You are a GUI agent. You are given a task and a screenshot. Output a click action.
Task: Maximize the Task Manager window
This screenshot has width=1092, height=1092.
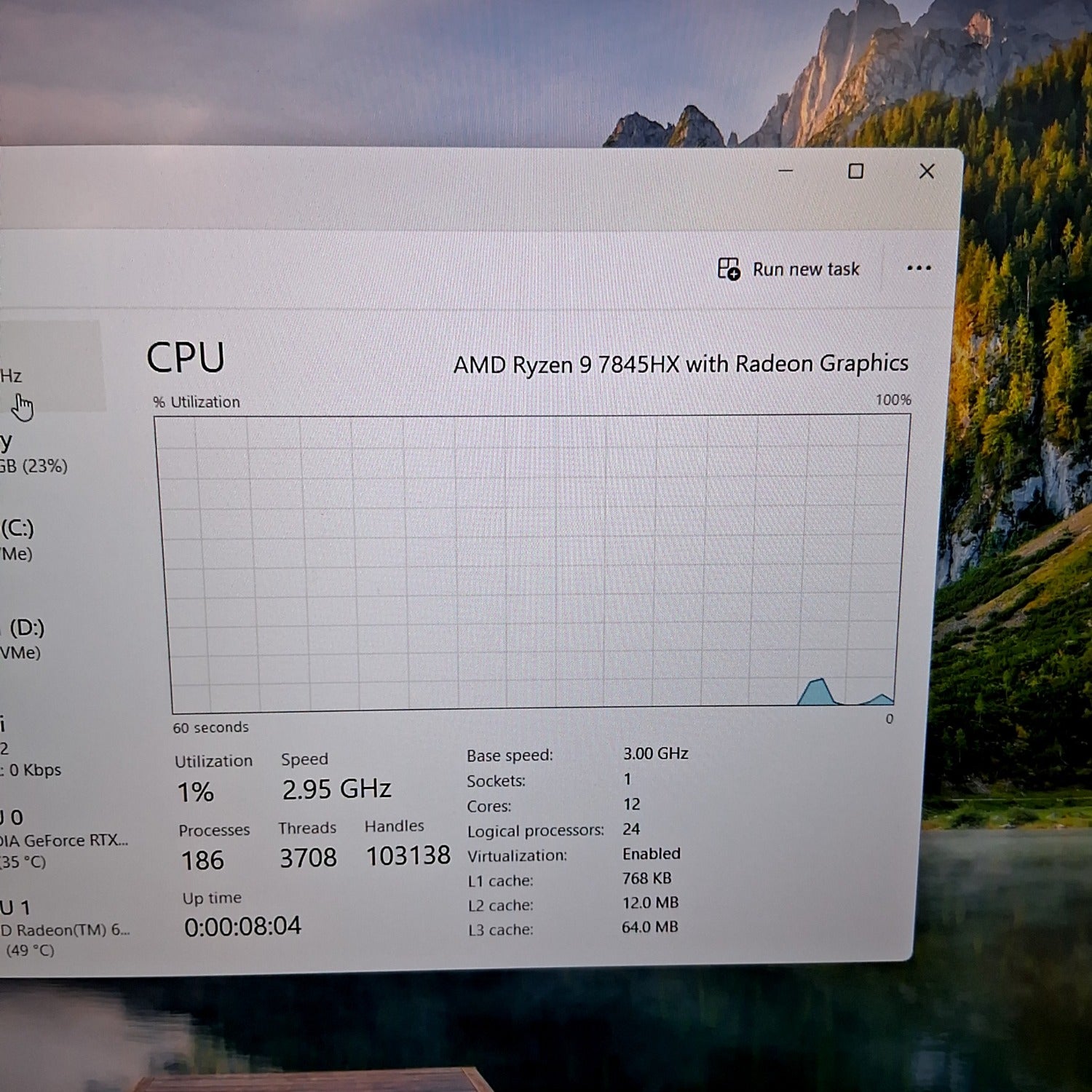[856, 171]
